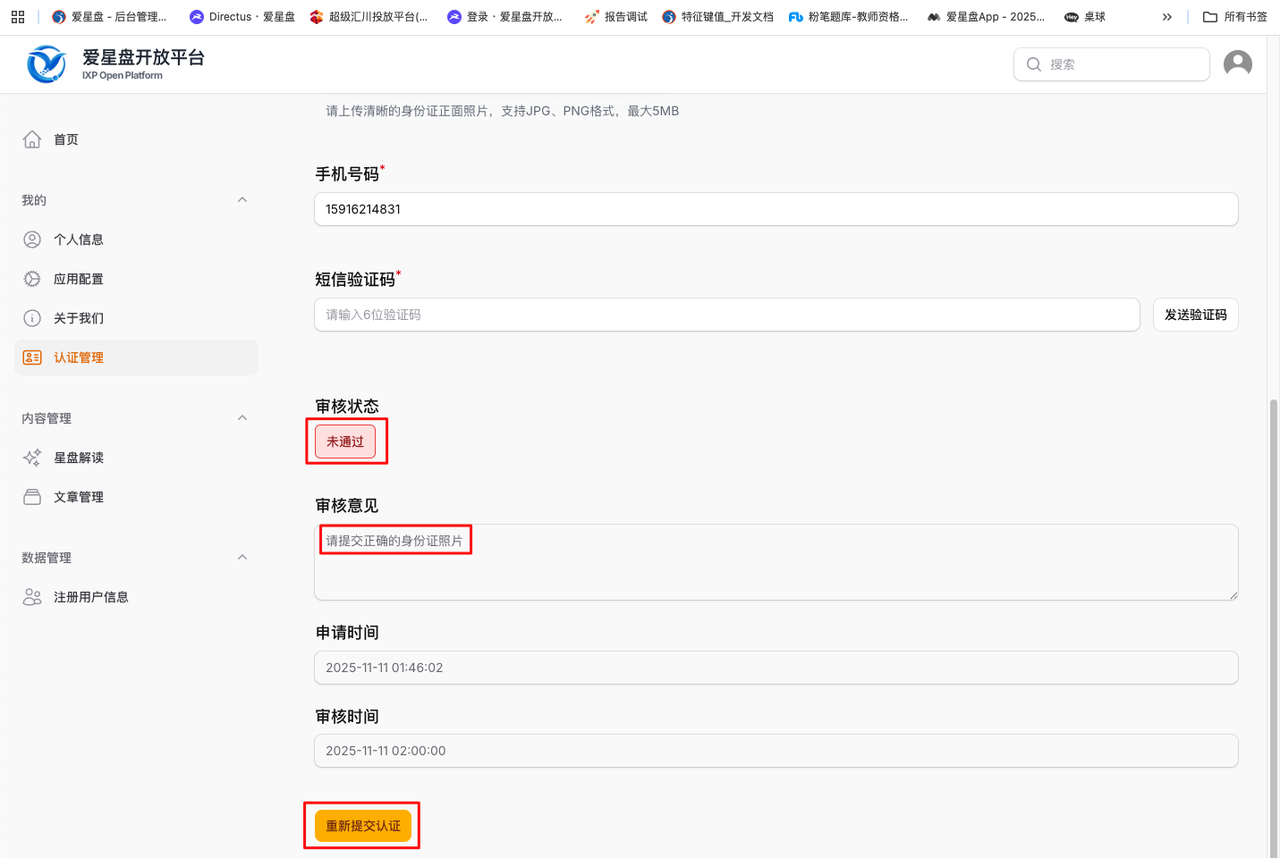Click the 应用配置 gear icon
Viewport: 1280px width, 858px height.
(x=32, y=279)
